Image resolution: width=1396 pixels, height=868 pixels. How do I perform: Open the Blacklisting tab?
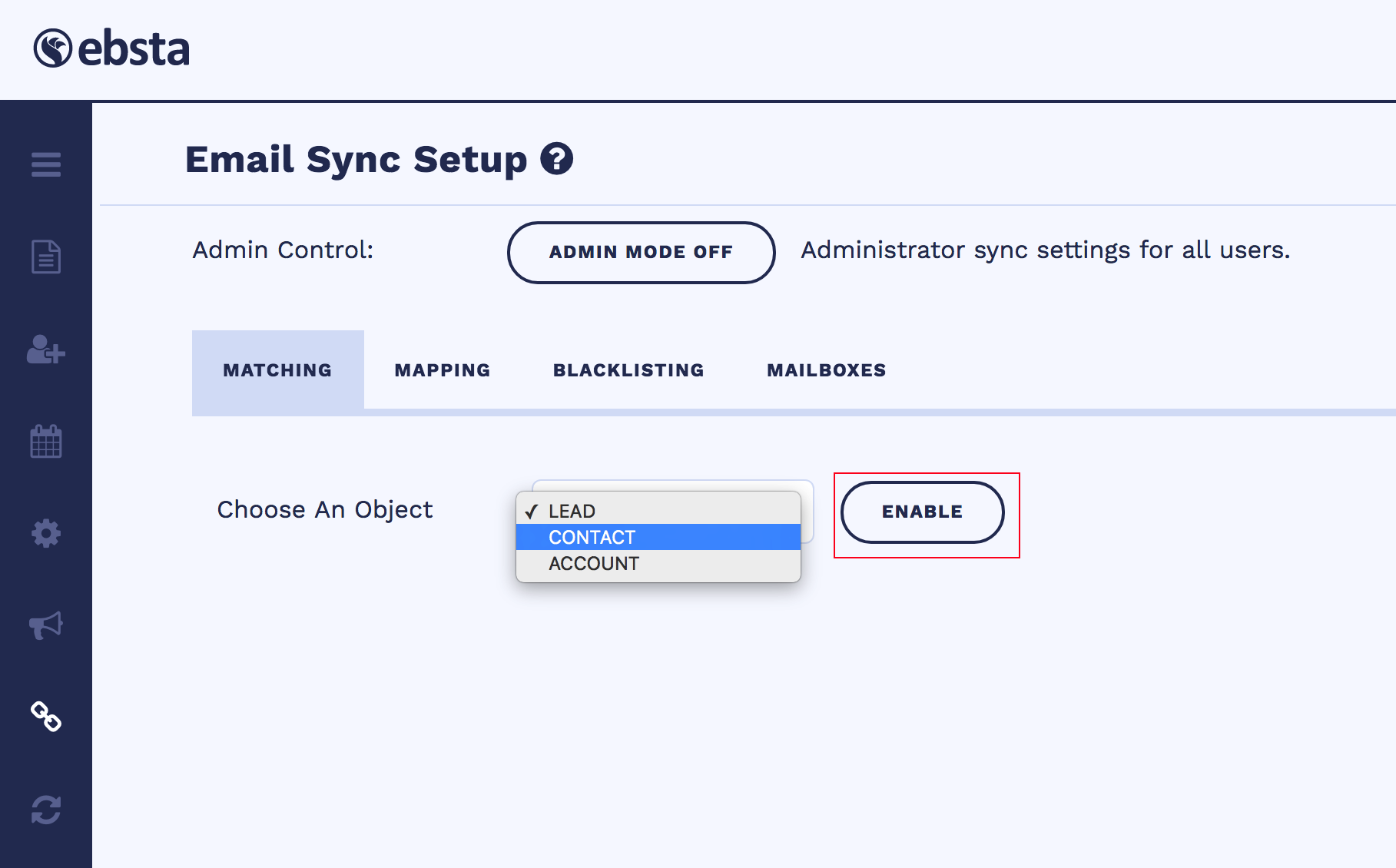628,370
